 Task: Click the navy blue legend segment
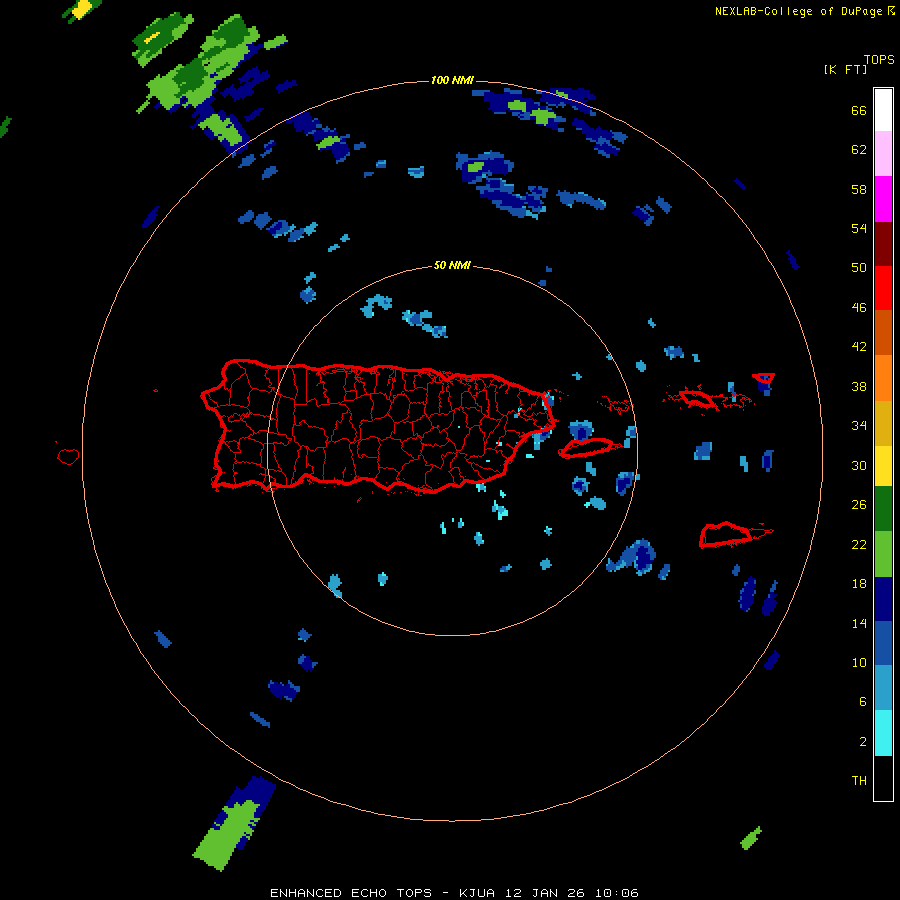click(x=883, y=599)
